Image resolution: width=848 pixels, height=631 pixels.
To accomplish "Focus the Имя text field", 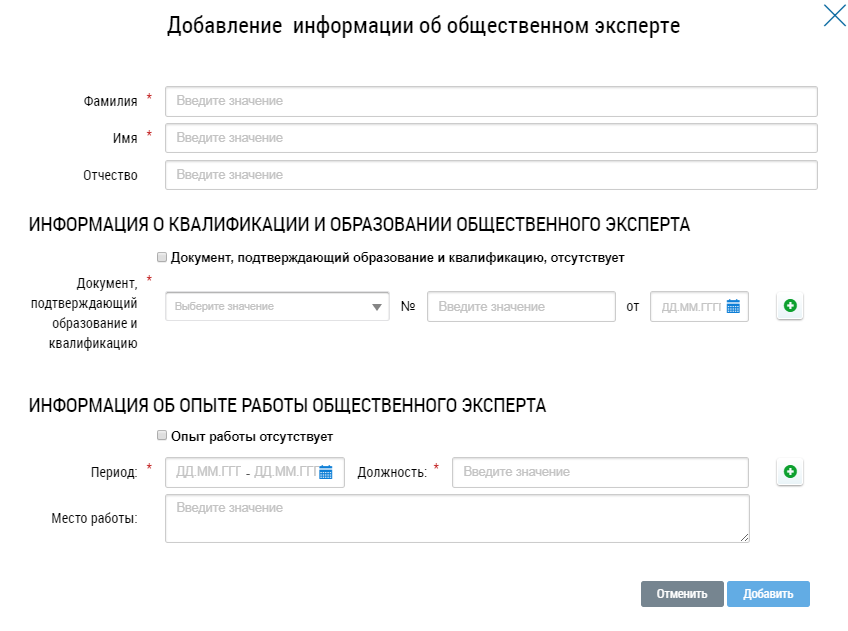I will coord(491,138).
